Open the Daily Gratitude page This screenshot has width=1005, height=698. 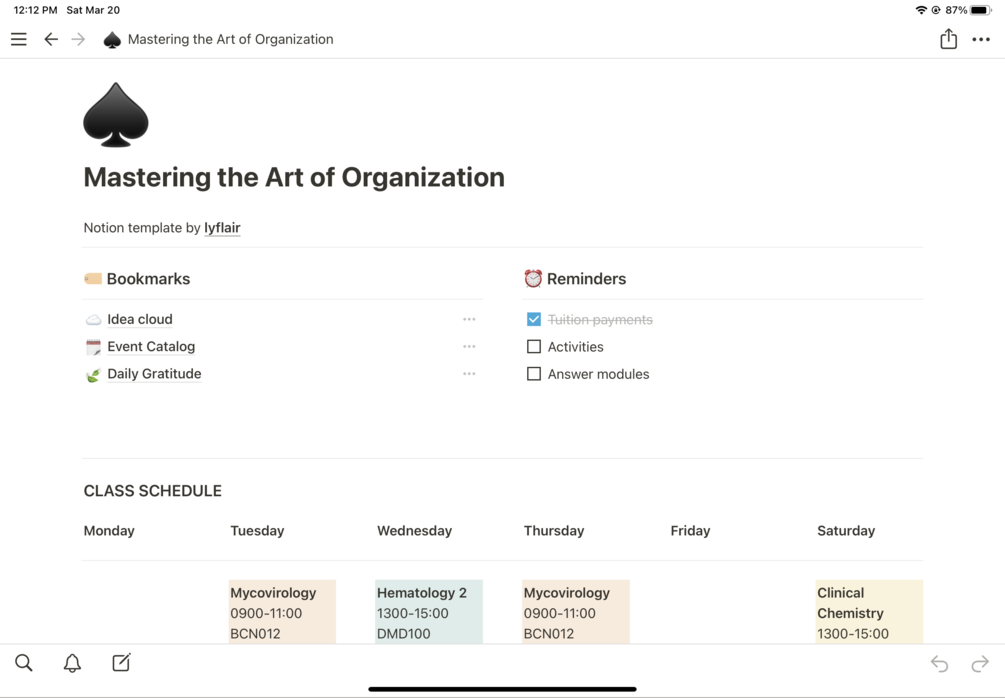[154, 374]
